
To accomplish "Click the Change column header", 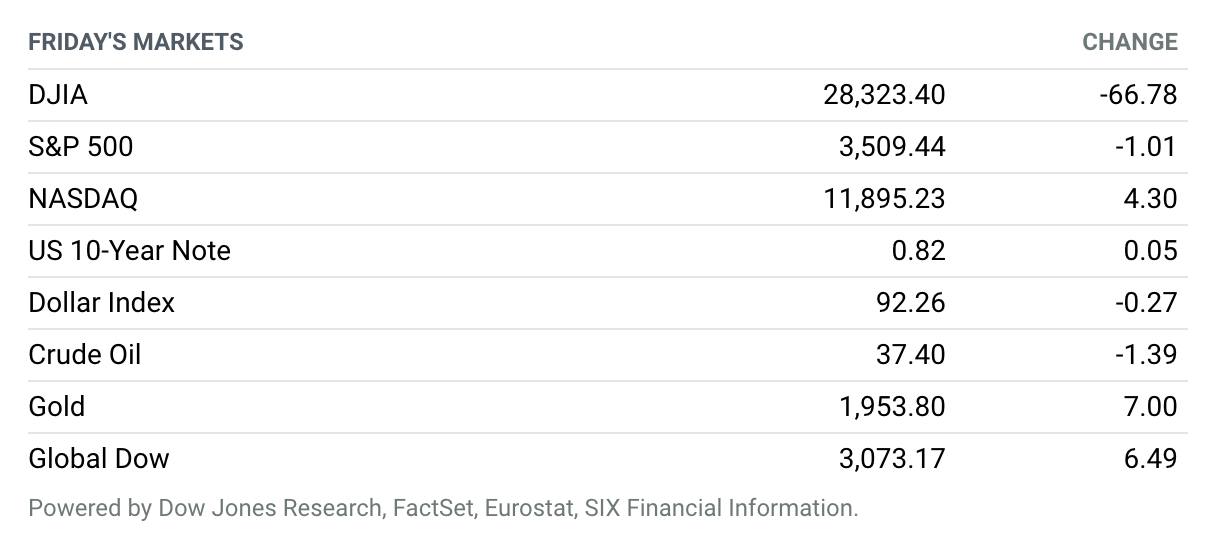I will (x=1130, y=42).
